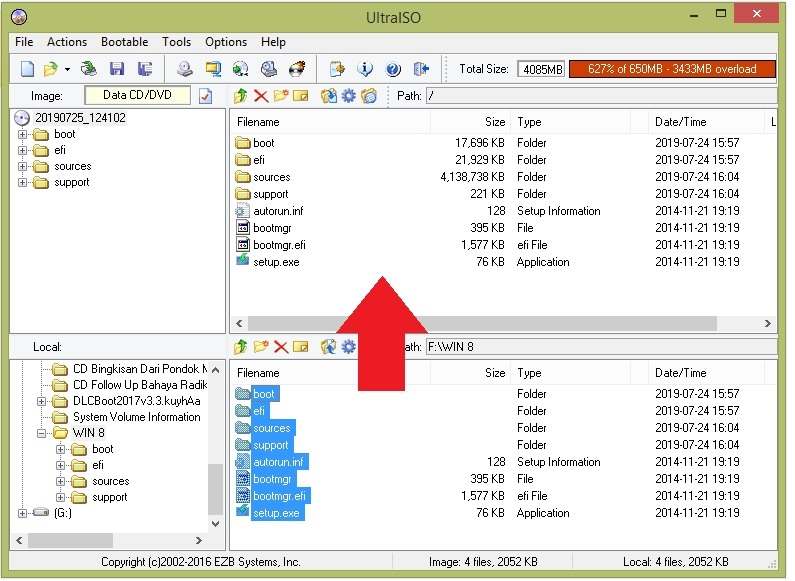Image resolution: width=795 pixels, height=581 pixels.
Task: Open the Tools menu
Action: coord(176,42)
